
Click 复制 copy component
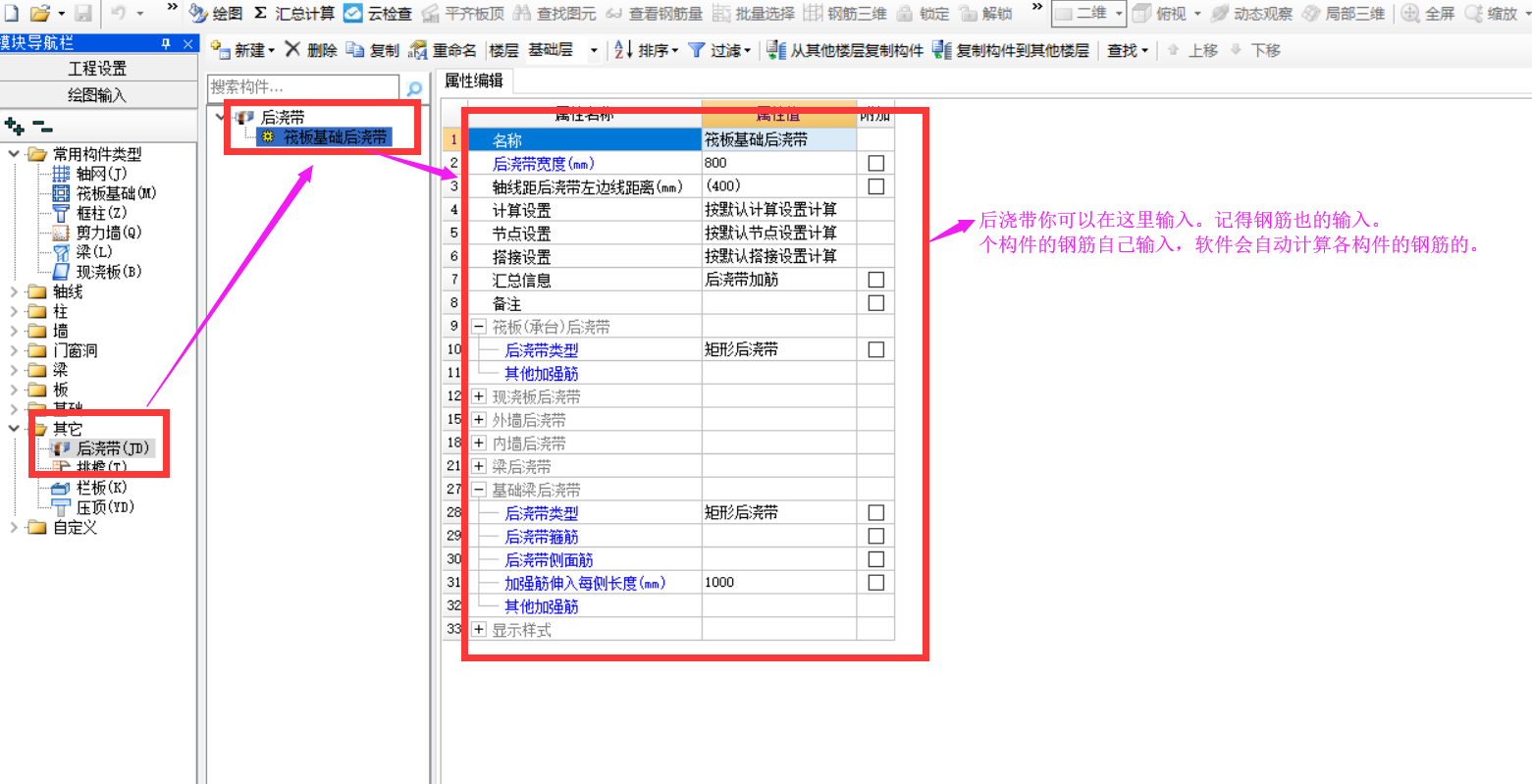[373, 50]
